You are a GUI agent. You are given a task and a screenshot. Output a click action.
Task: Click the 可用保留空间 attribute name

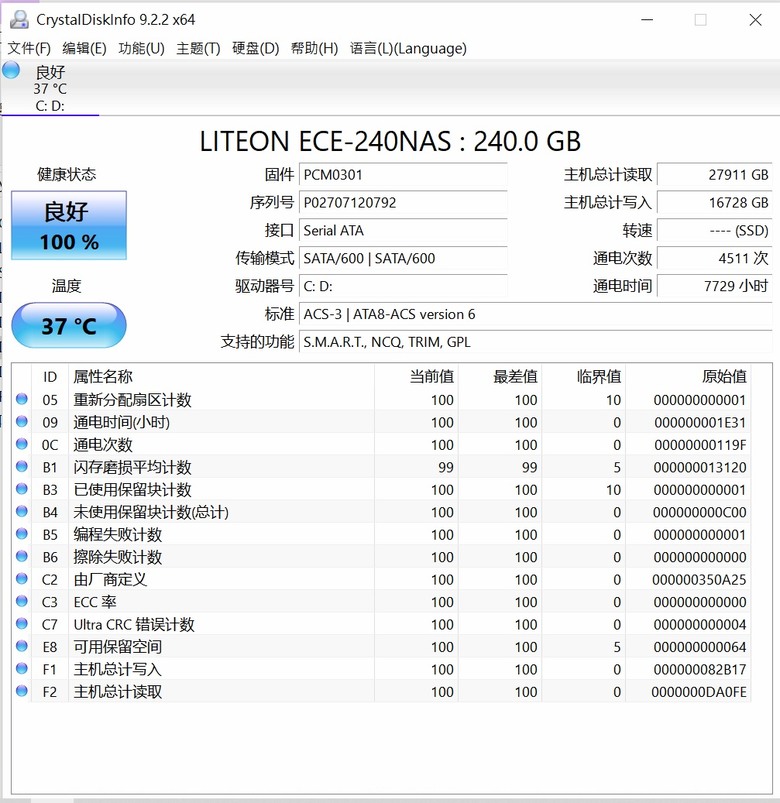tap(117, 647)
